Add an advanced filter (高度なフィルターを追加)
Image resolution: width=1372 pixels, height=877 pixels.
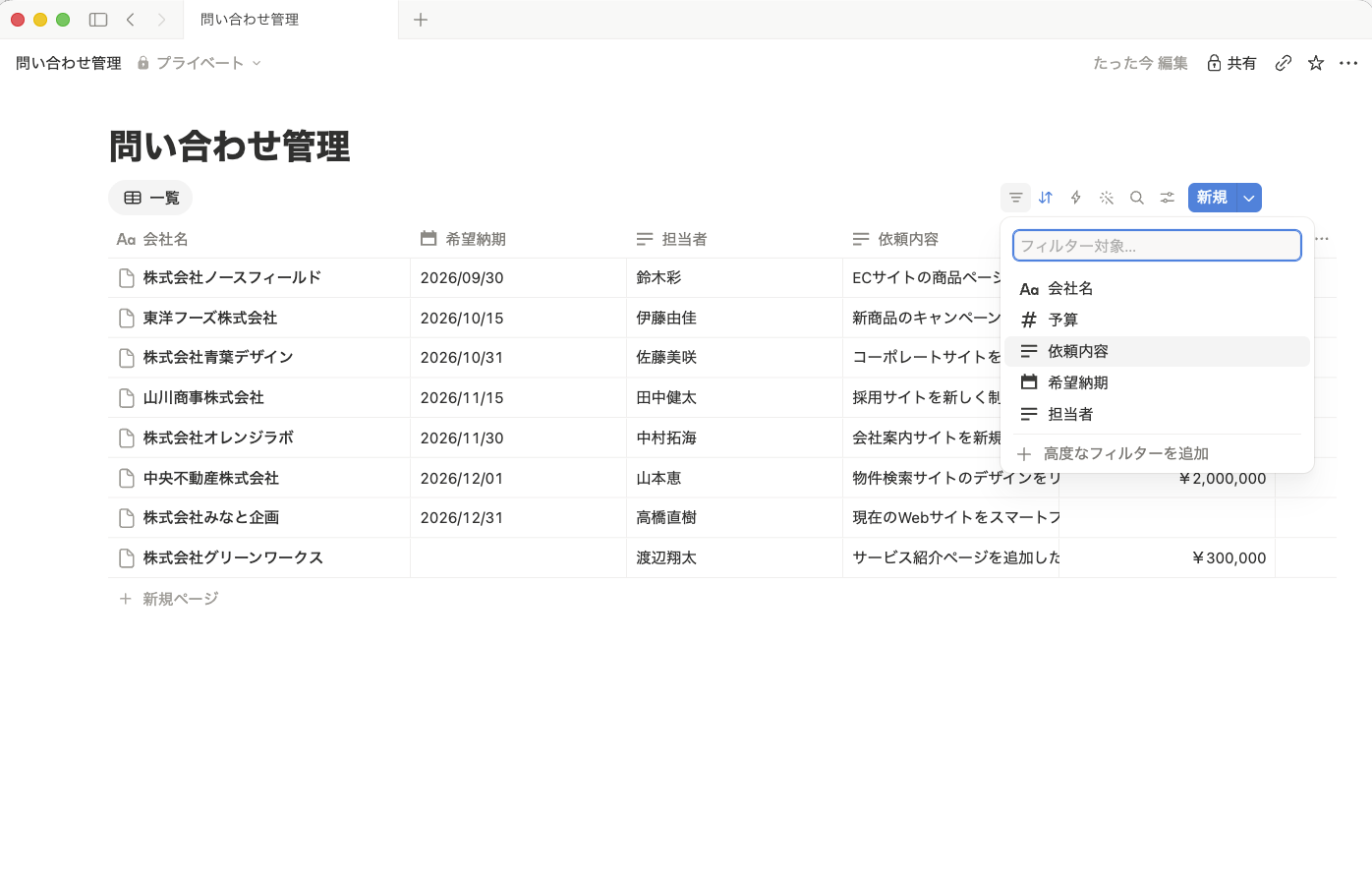pyautogui.click(x=1157, y=453)
